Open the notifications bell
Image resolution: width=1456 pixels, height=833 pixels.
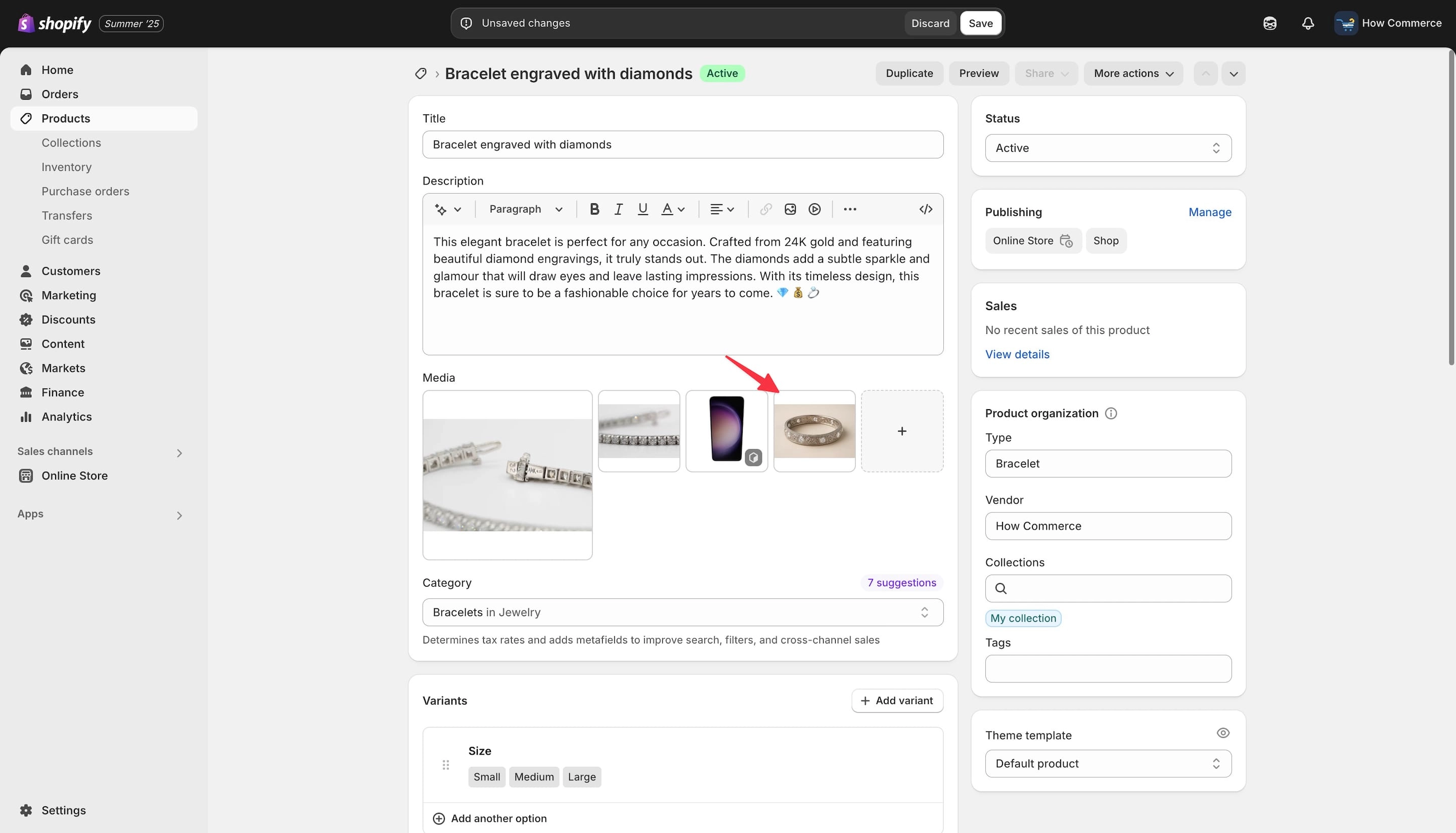[1308, 23]
